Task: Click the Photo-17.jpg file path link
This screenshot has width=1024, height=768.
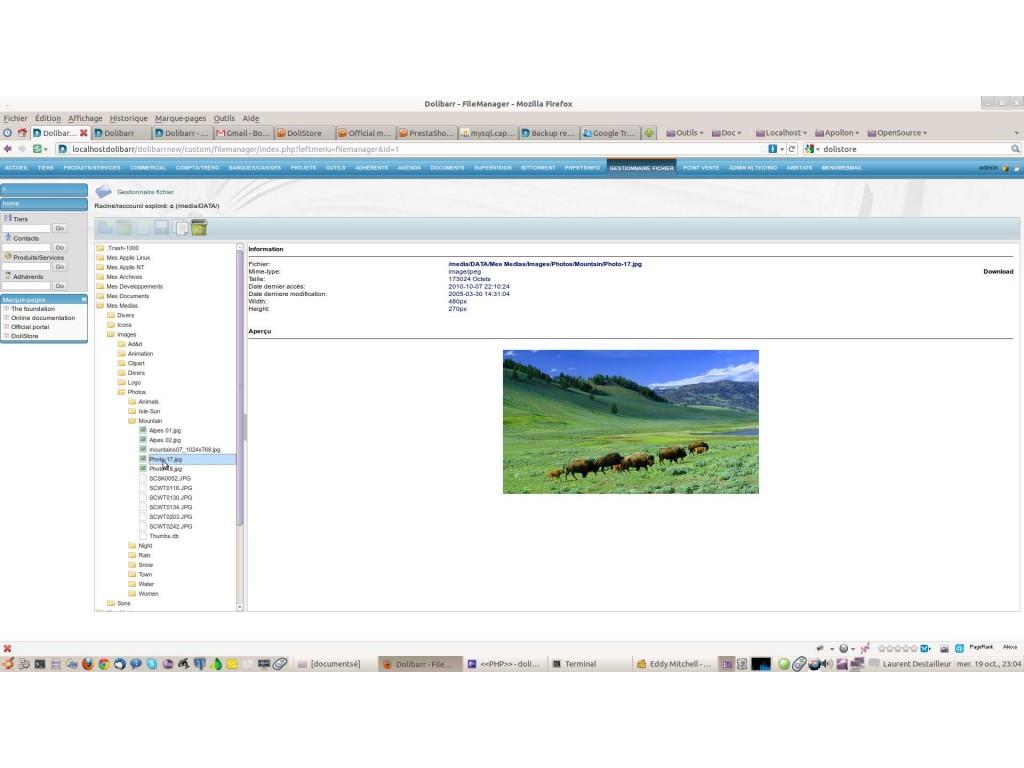Action: click(545, 264)
